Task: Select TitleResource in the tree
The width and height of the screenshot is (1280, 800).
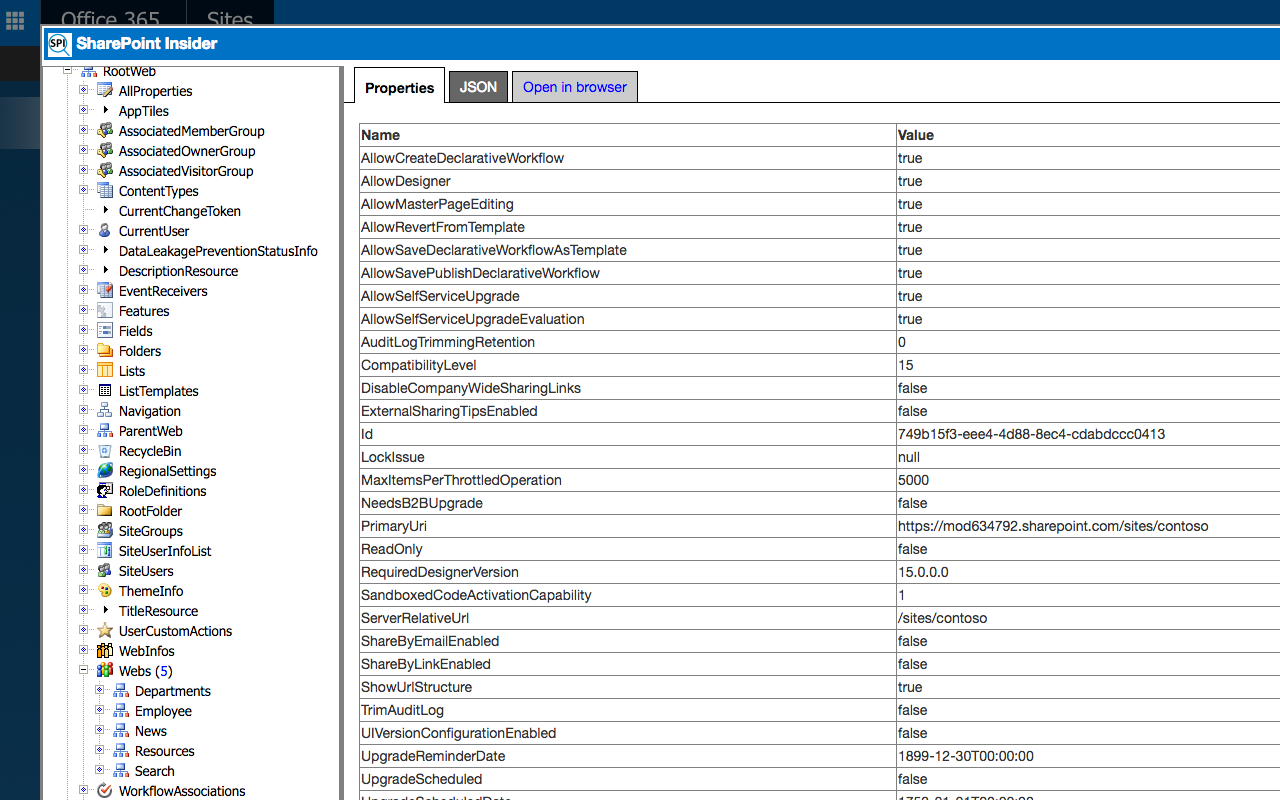Action: pos(158,611)
